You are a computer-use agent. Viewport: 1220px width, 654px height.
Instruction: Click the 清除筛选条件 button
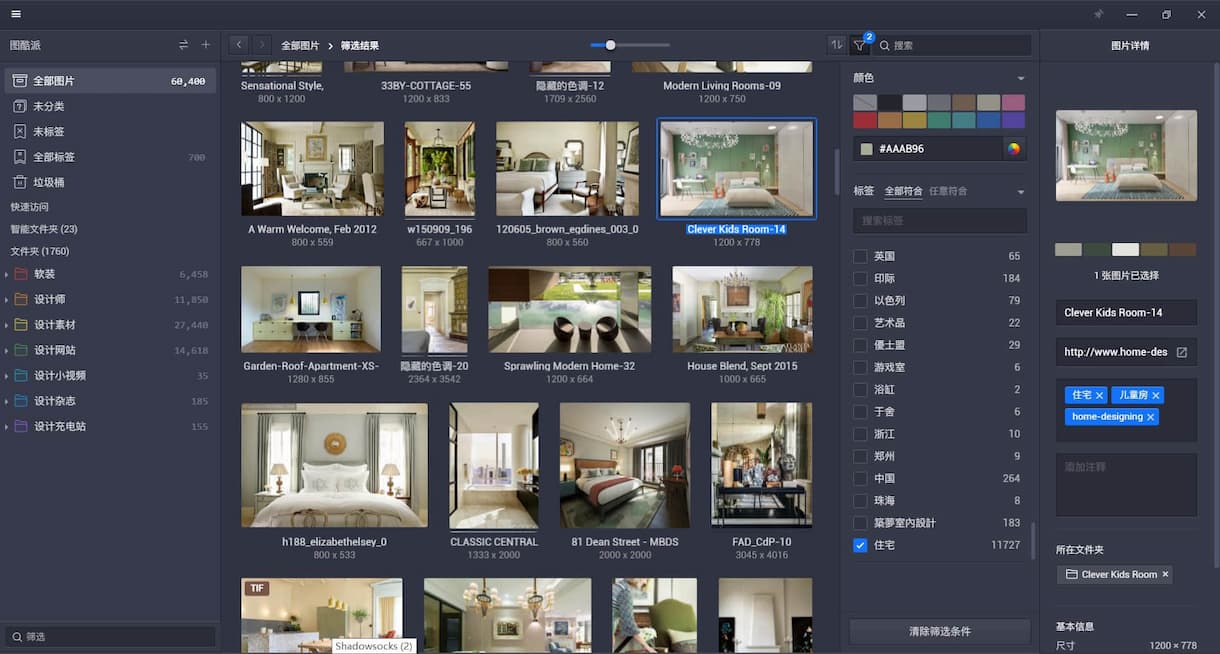939,631
